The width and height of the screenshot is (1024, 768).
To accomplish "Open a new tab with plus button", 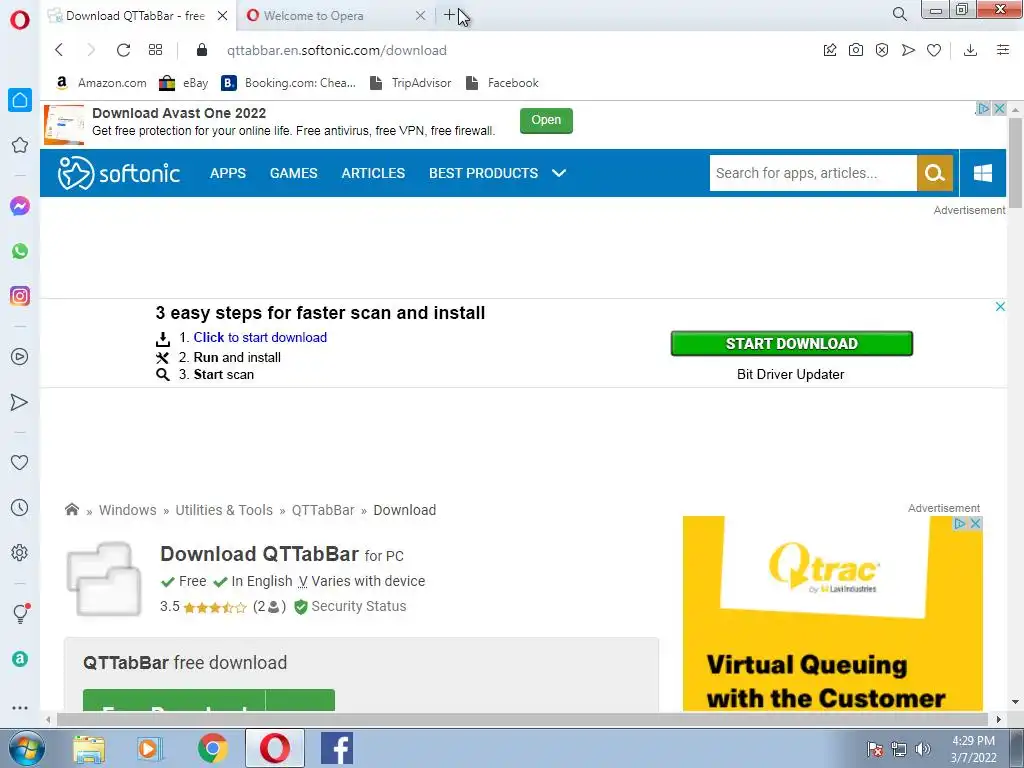I will 449,14.
